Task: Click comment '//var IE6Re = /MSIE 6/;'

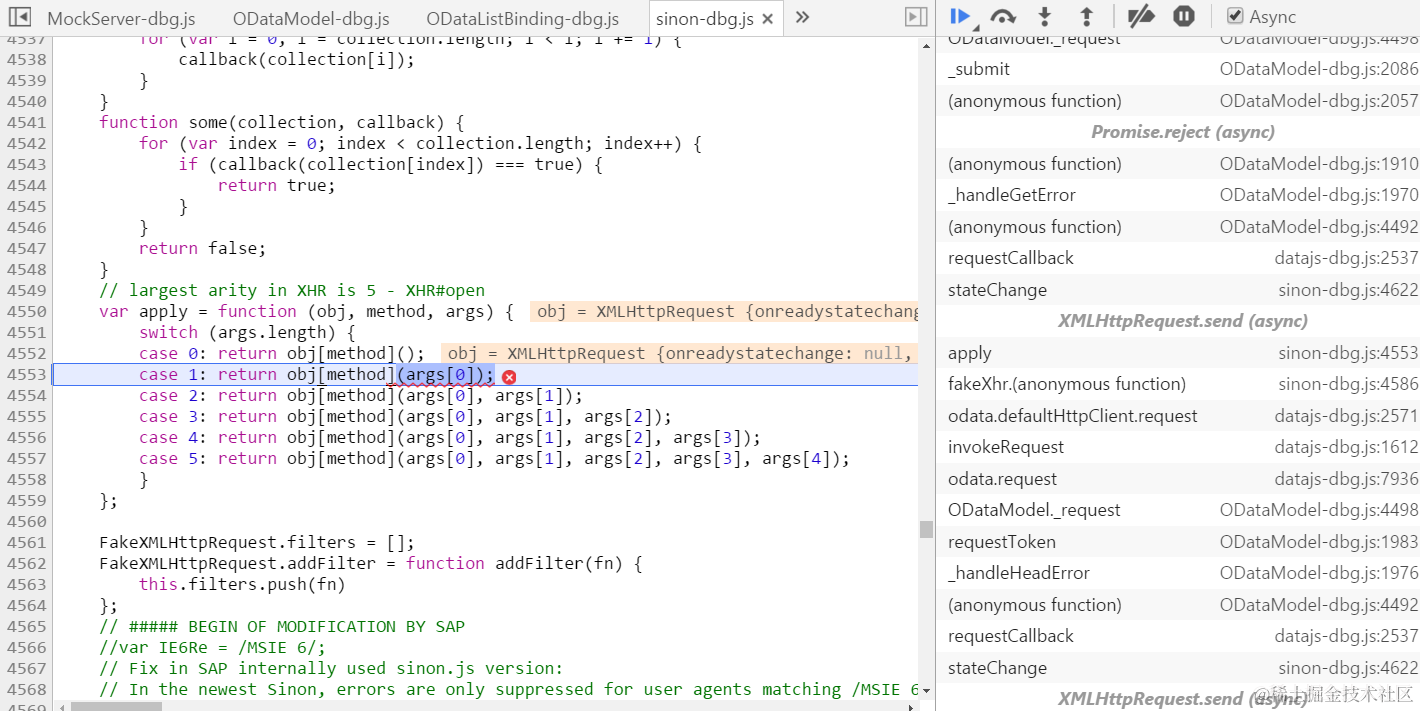Action: (x=213, y=647)
